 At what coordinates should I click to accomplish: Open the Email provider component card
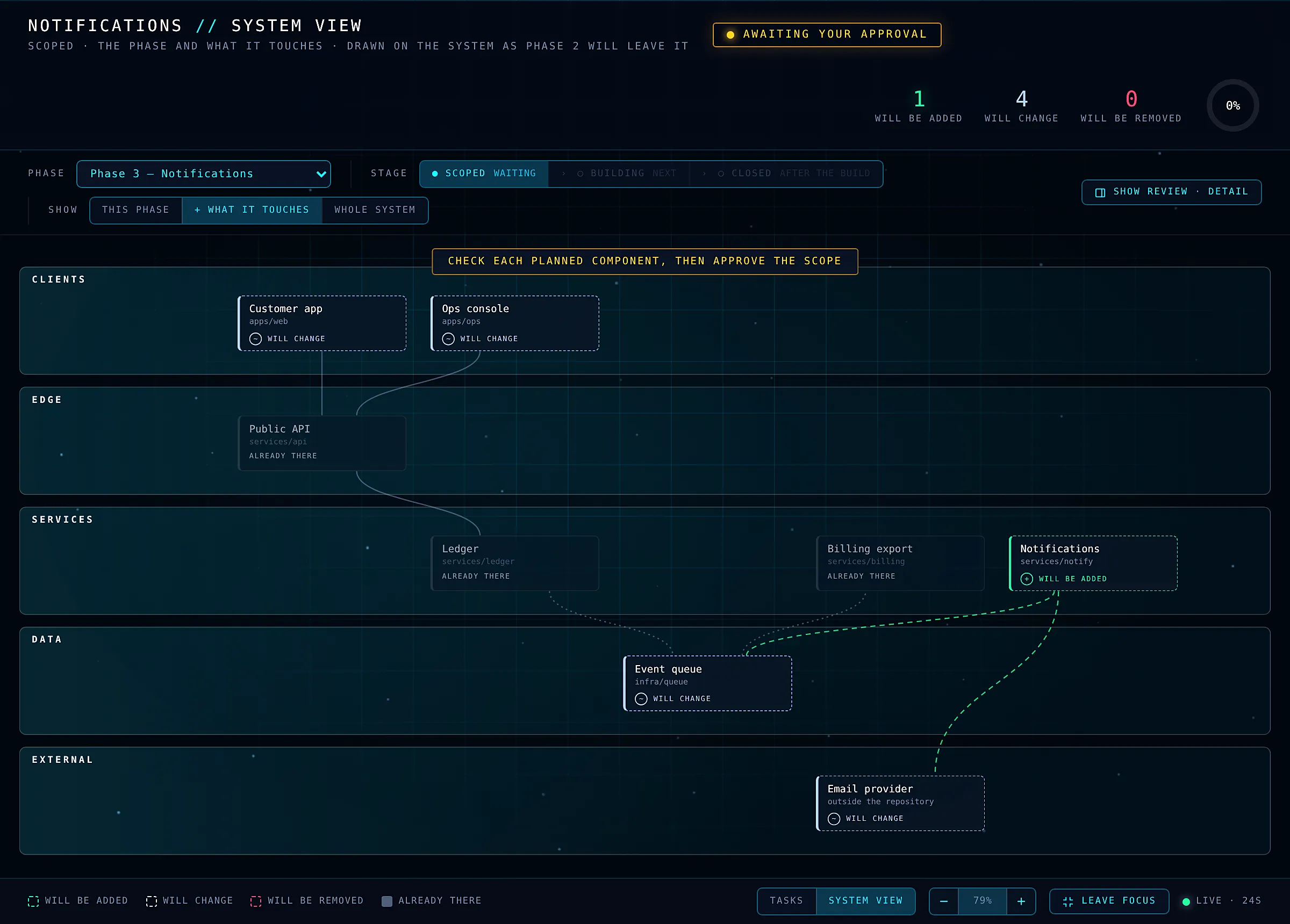(900, 804)
